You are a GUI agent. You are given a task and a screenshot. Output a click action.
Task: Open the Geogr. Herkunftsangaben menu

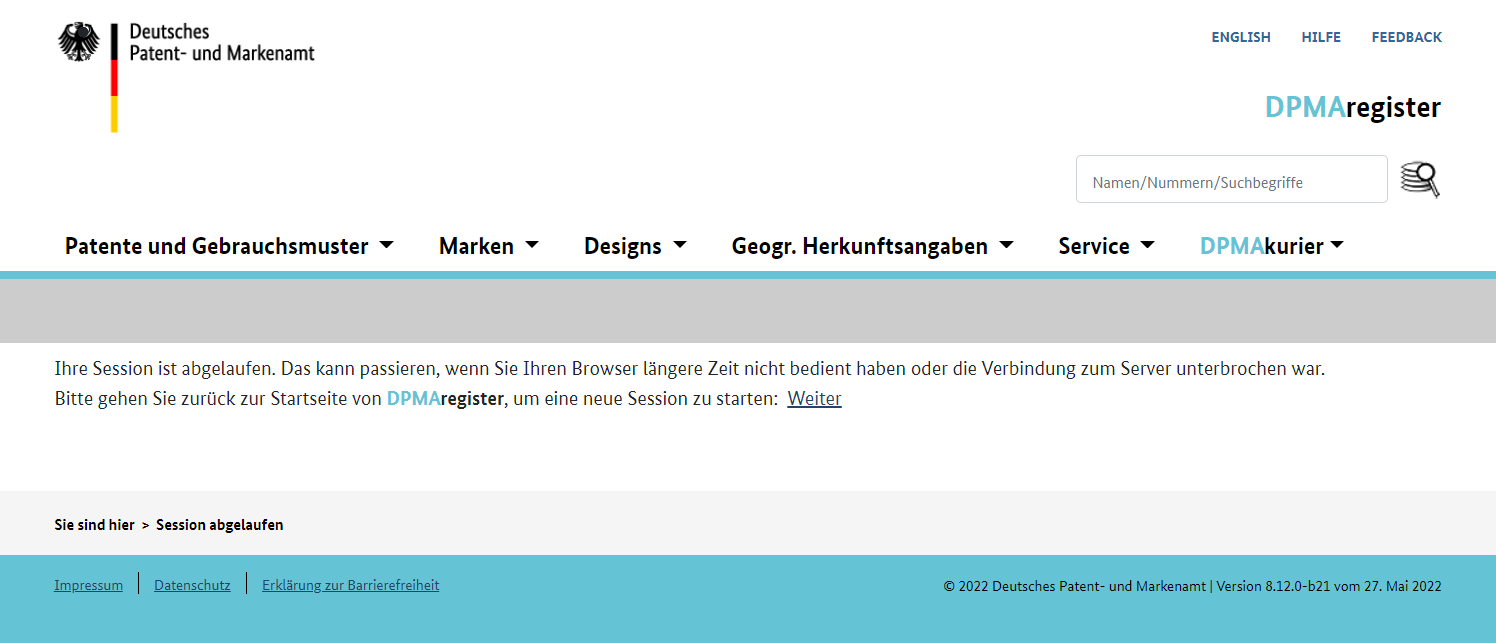click(872, 246)
